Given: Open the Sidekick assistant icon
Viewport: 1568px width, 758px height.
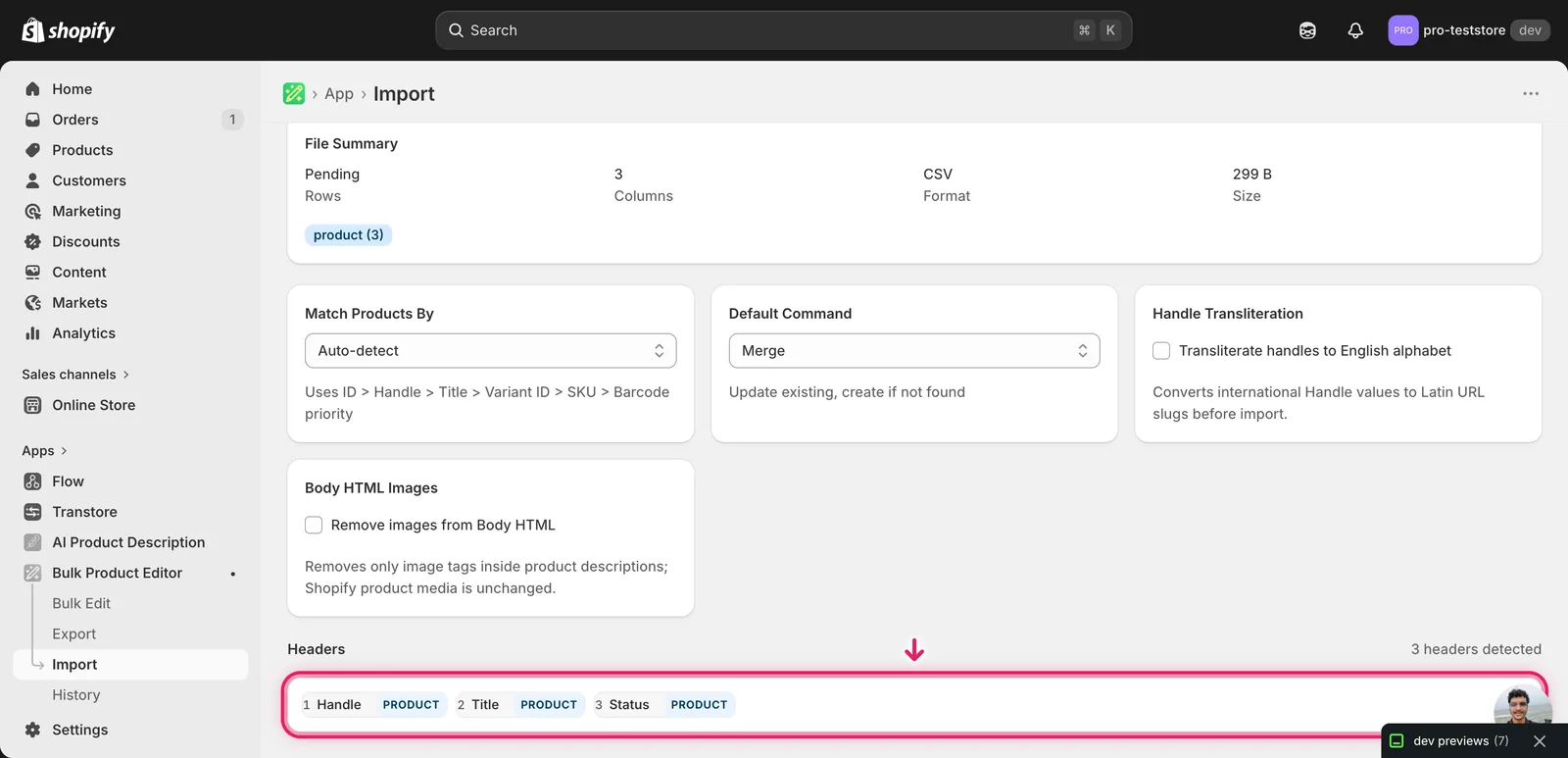Looking at the screenshot, I should [1307, 30].
